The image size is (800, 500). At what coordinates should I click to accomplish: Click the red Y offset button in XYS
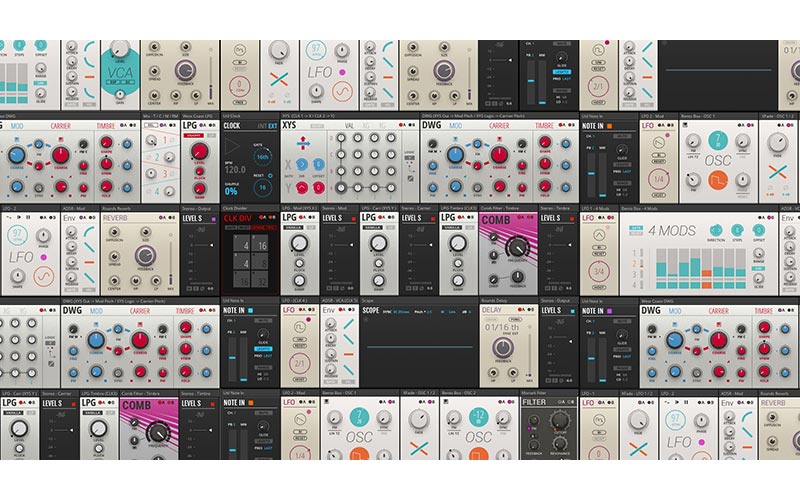(318, 187)
